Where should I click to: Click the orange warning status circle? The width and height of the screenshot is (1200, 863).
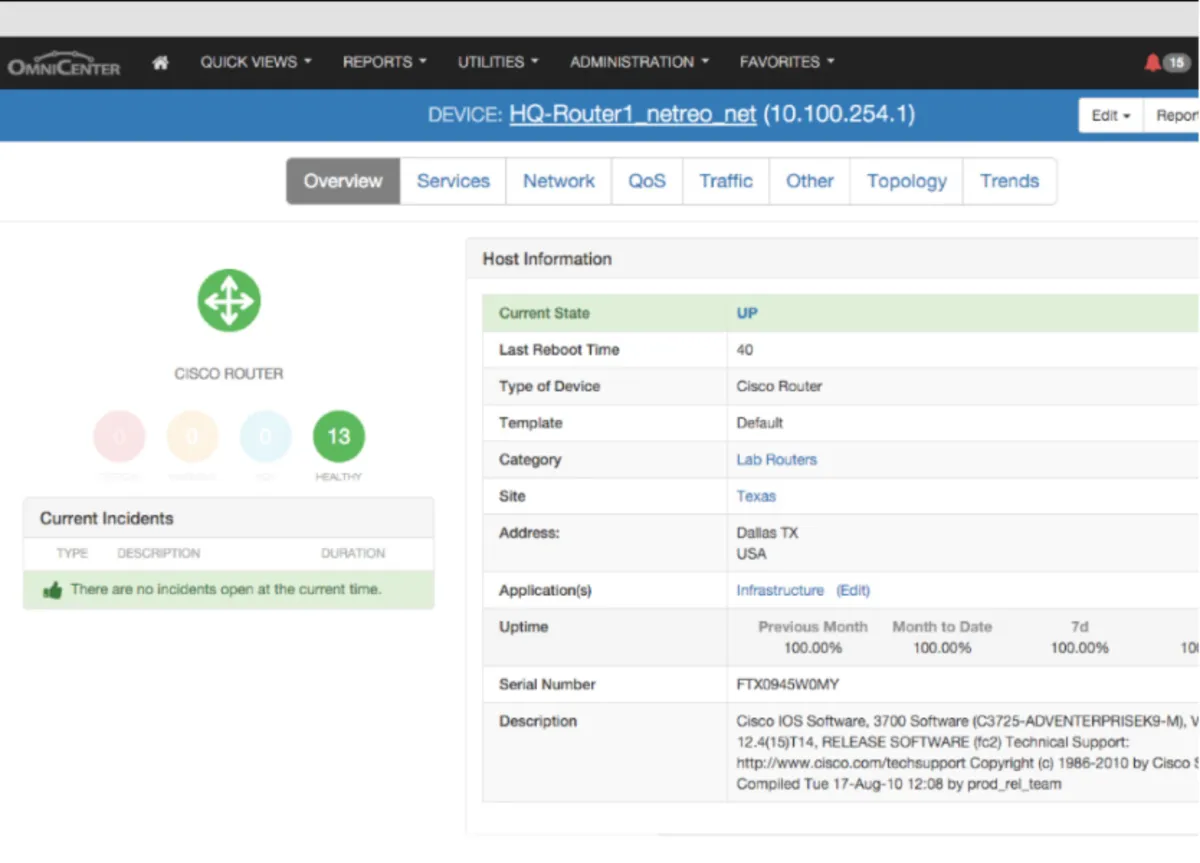coord(192,436)
